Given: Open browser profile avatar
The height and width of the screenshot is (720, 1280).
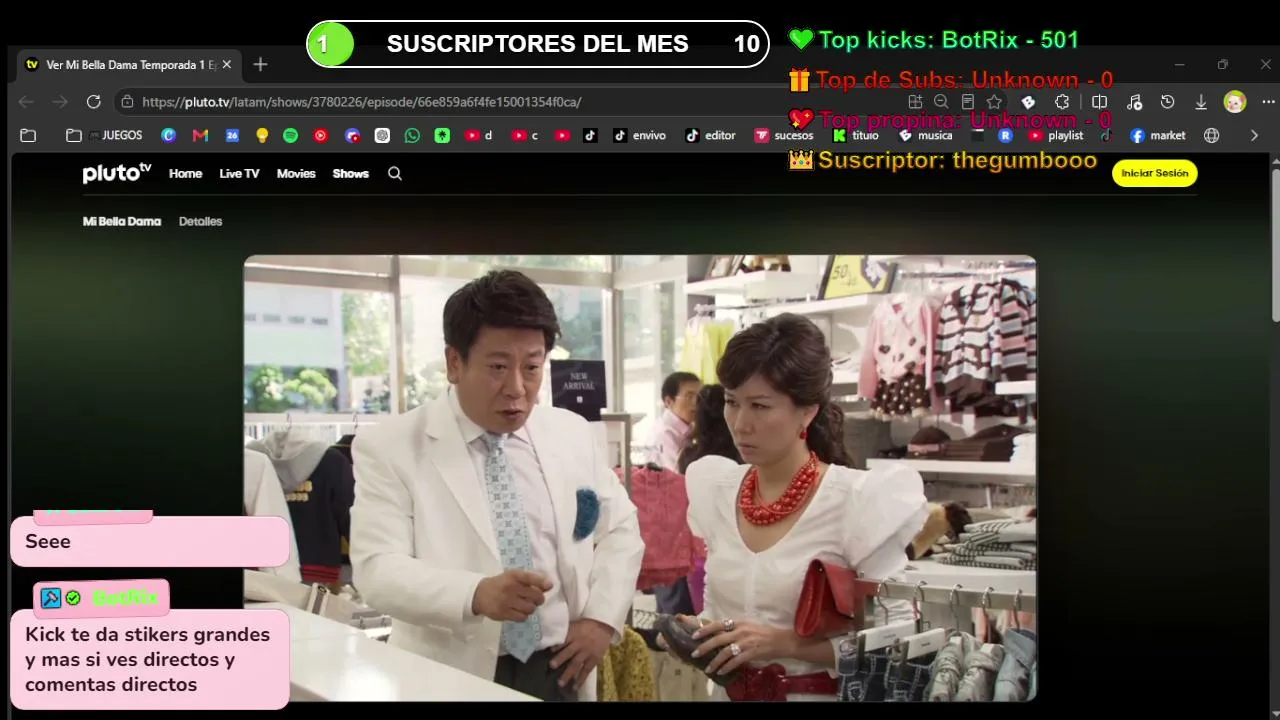Looking at the screenshot, I should pyautogui.click(x=1235, y=102).
